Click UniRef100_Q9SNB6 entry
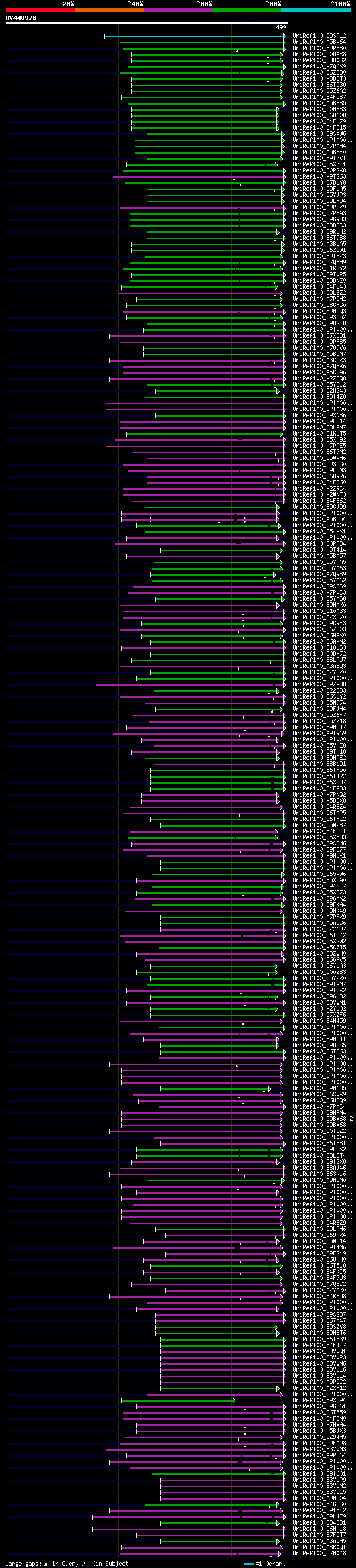 pyautogui.click(x=319, y=415)
